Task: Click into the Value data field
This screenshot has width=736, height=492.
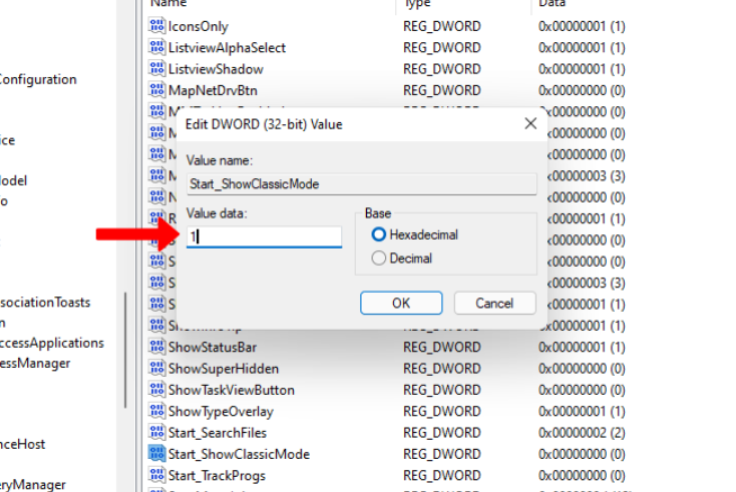Action: pos(264,237)
